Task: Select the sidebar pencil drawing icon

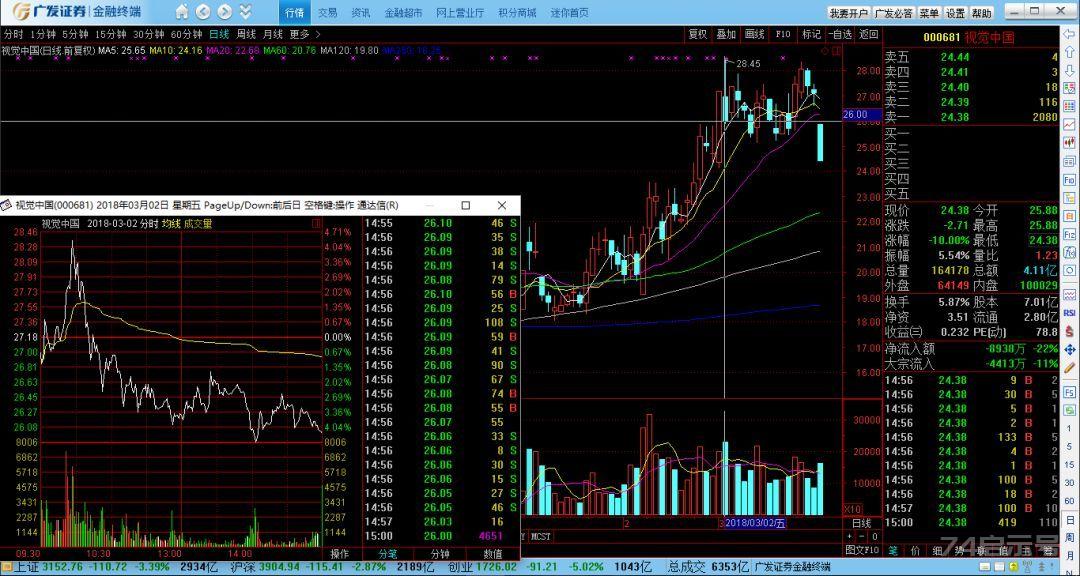Action: [1070, 369]
